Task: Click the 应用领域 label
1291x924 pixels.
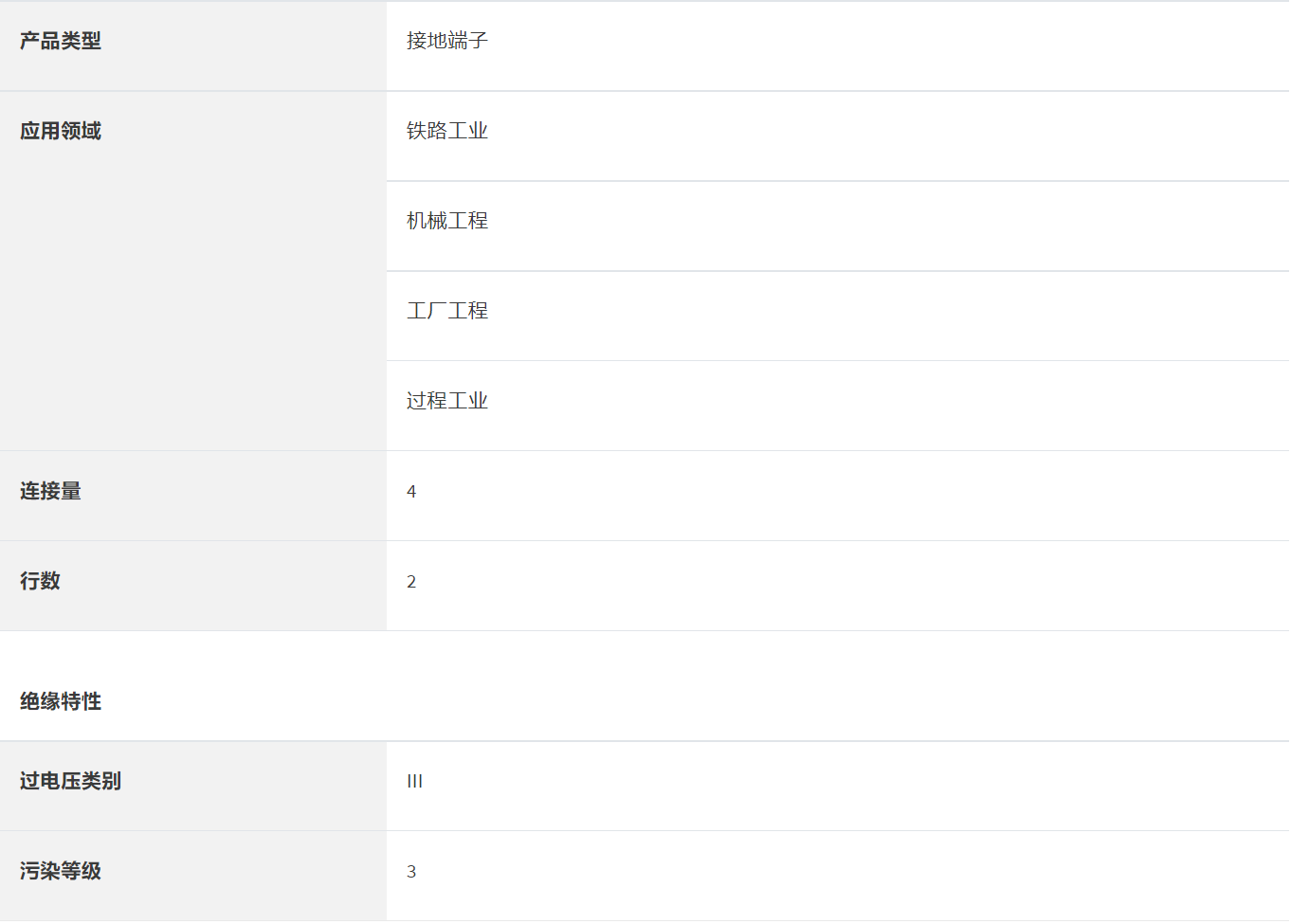Action: coord(61,131)
